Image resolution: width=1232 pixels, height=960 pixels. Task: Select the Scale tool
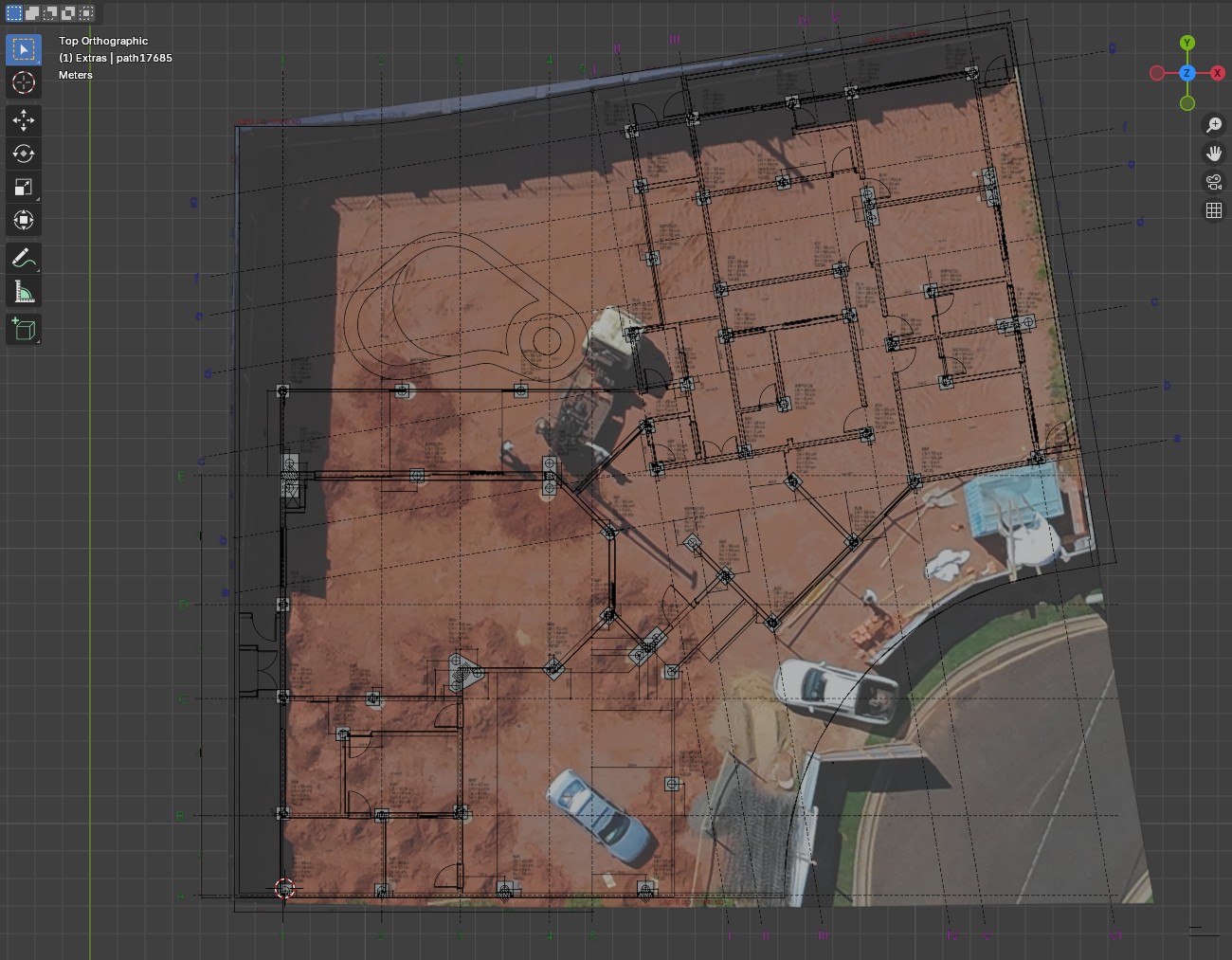pos(24,187)
